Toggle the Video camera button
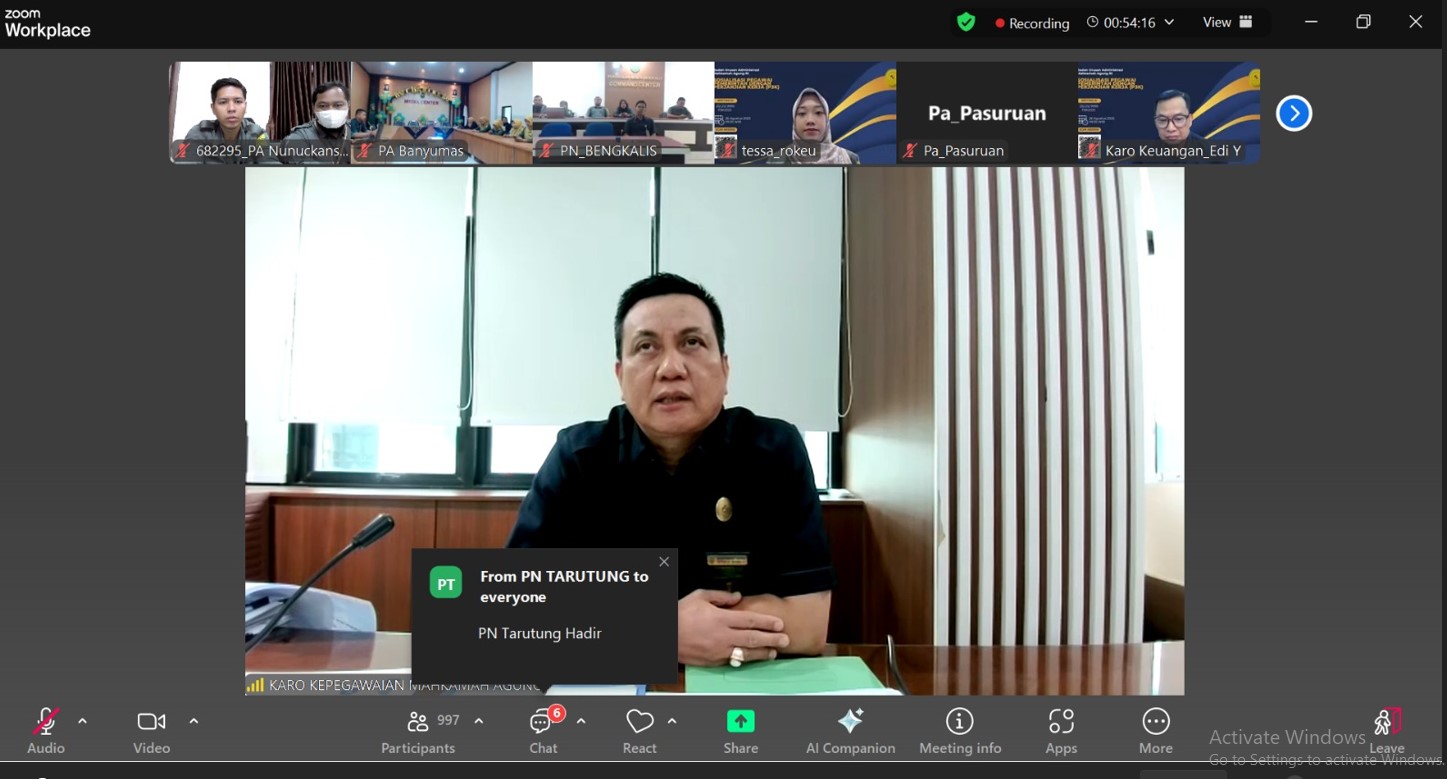The image size is (1447, 779). (x=151, y=722)
